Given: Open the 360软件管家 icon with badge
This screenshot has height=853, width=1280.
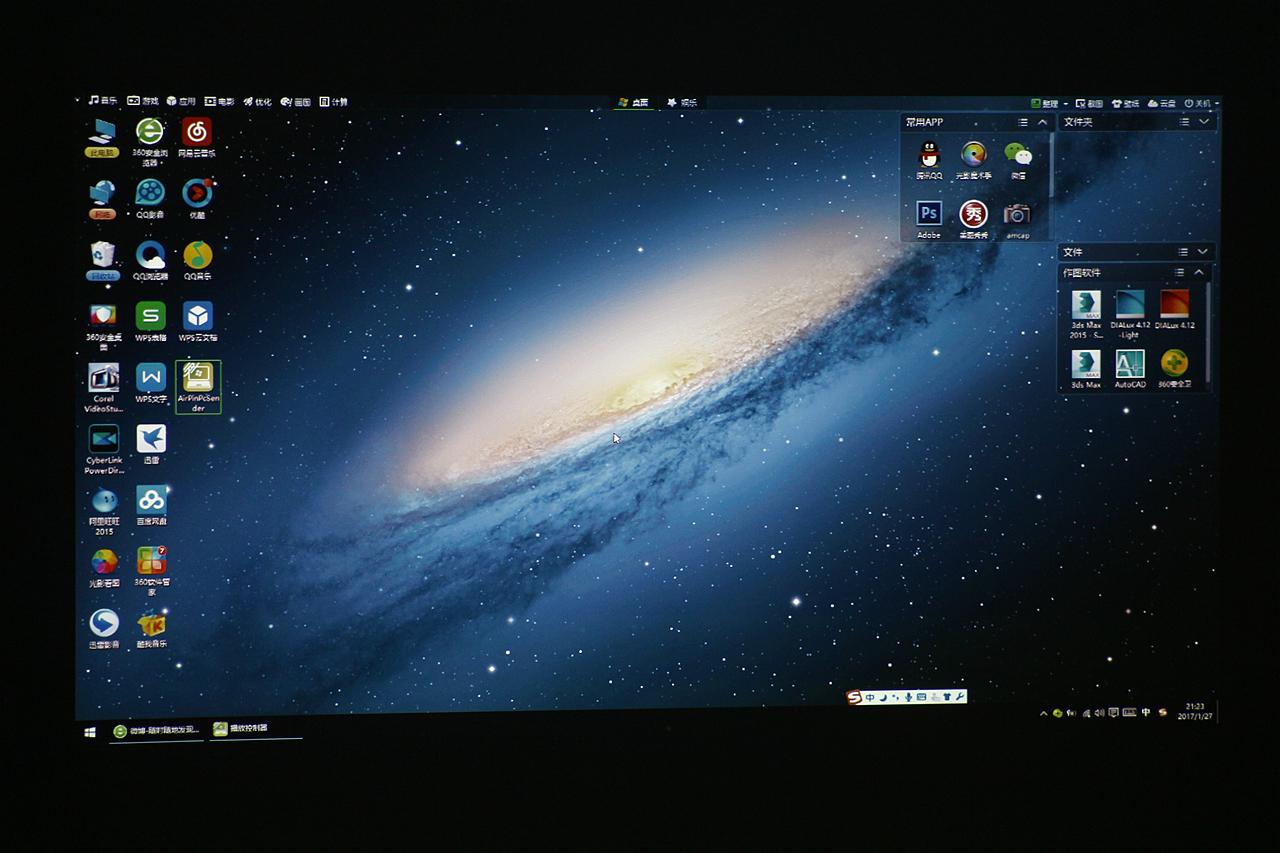Looking at the screenshot, I should 151,572.
